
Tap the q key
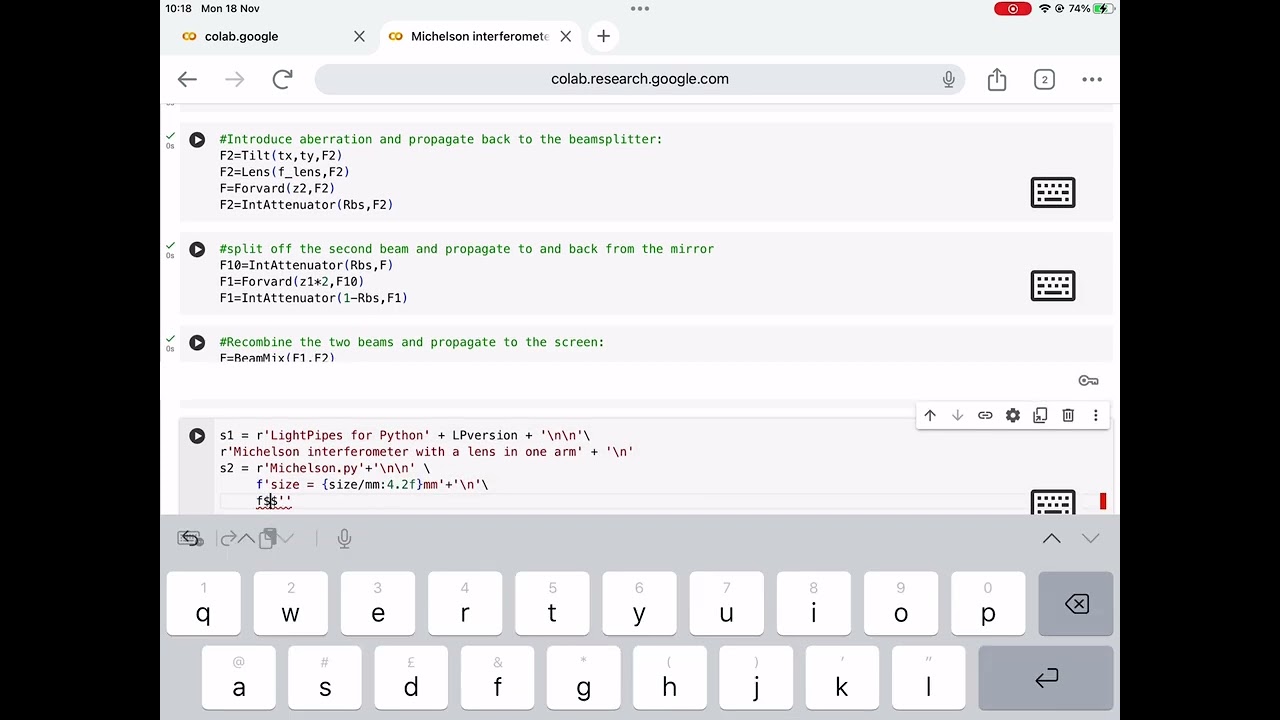coord(204,604)
